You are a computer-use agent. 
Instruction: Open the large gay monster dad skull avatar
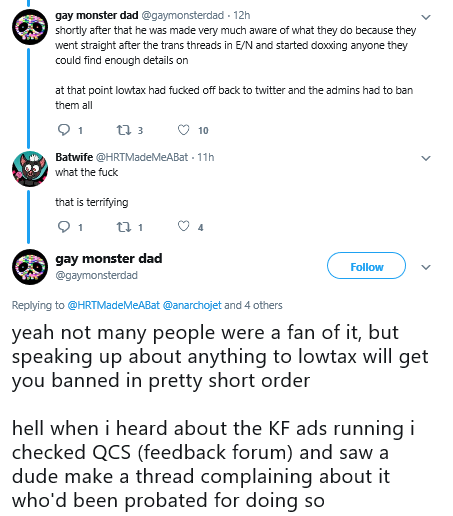pos(30,267)
